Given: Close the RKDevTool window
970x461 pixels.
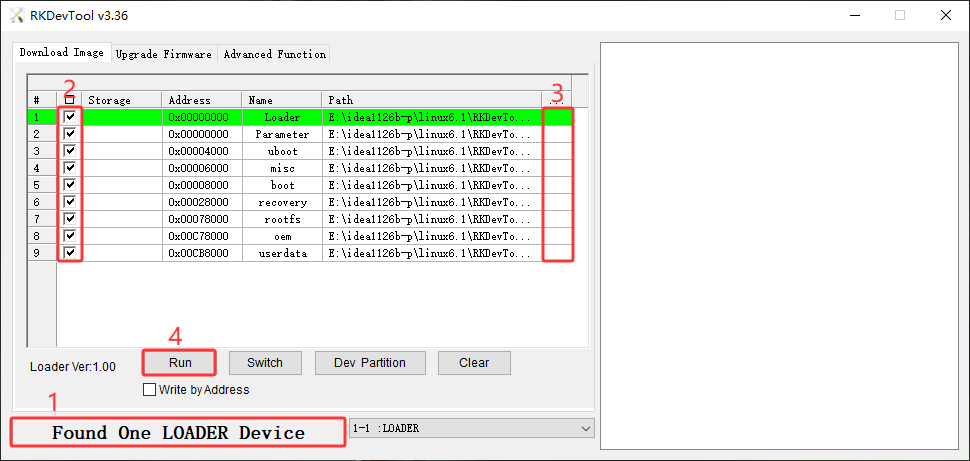Looking at the screenshot, I should point(945,16).
